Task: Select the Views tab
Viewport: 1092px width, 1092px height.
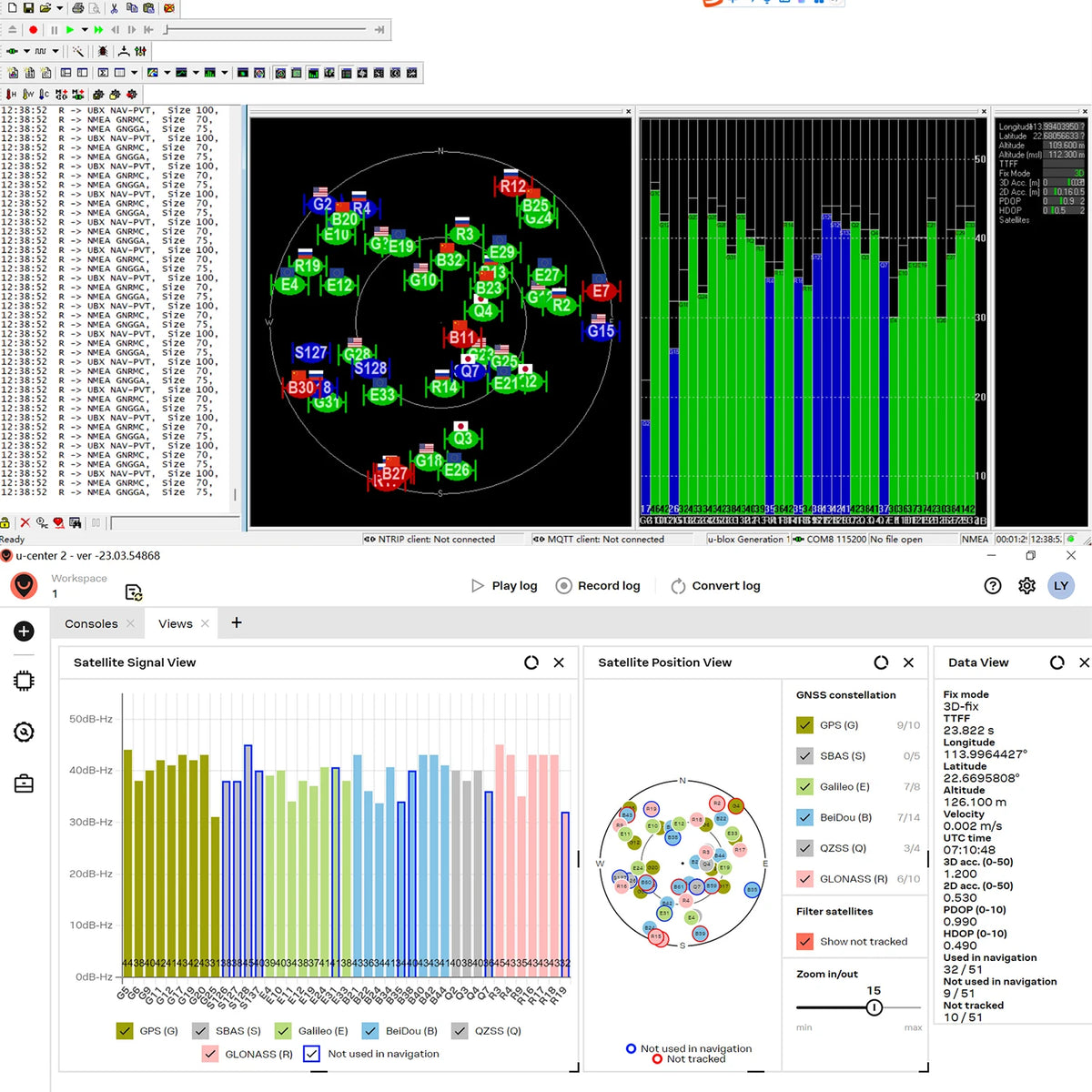Action: tap(176, 623)
